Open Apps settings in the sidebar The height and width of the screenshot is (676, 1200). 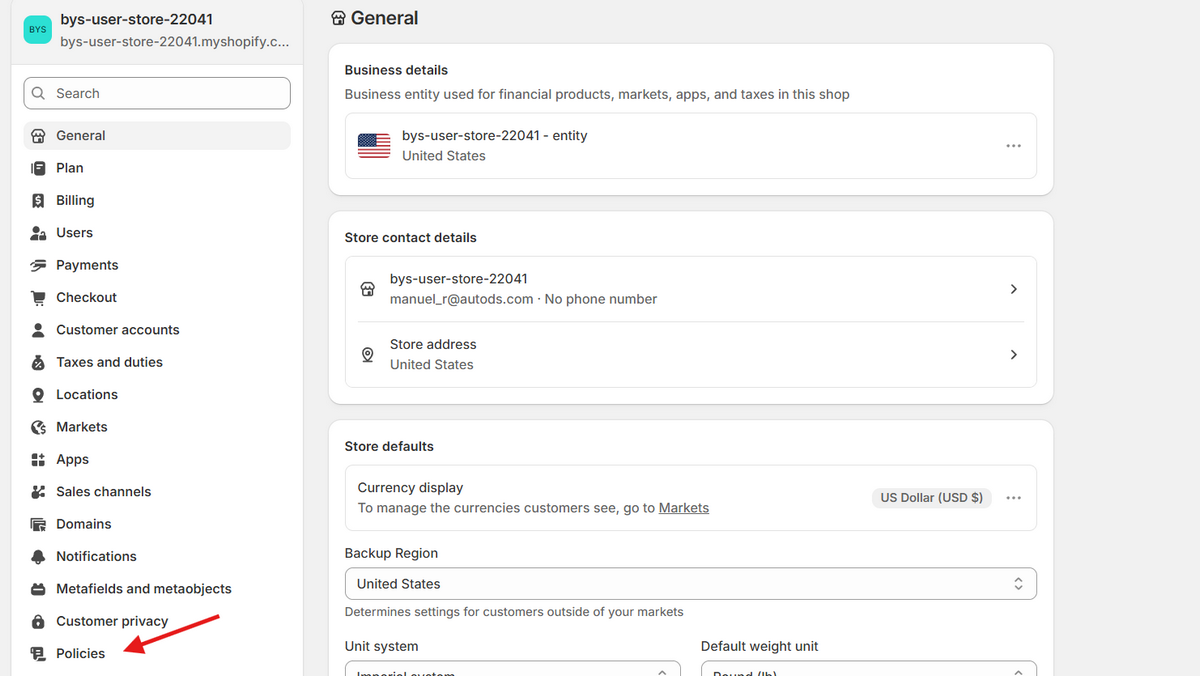[157, 459]
